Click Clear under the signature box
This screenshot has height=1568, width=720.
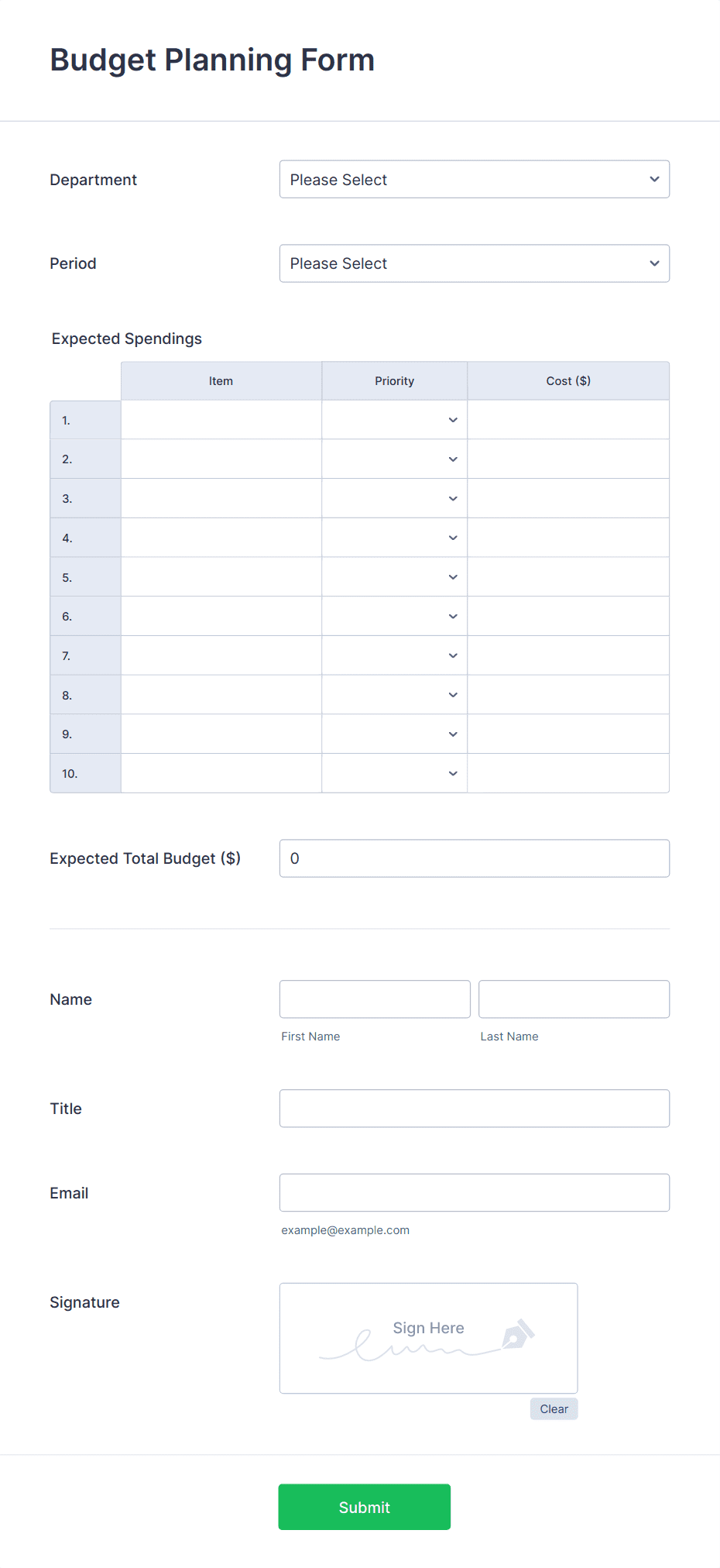coord(554,1408)
